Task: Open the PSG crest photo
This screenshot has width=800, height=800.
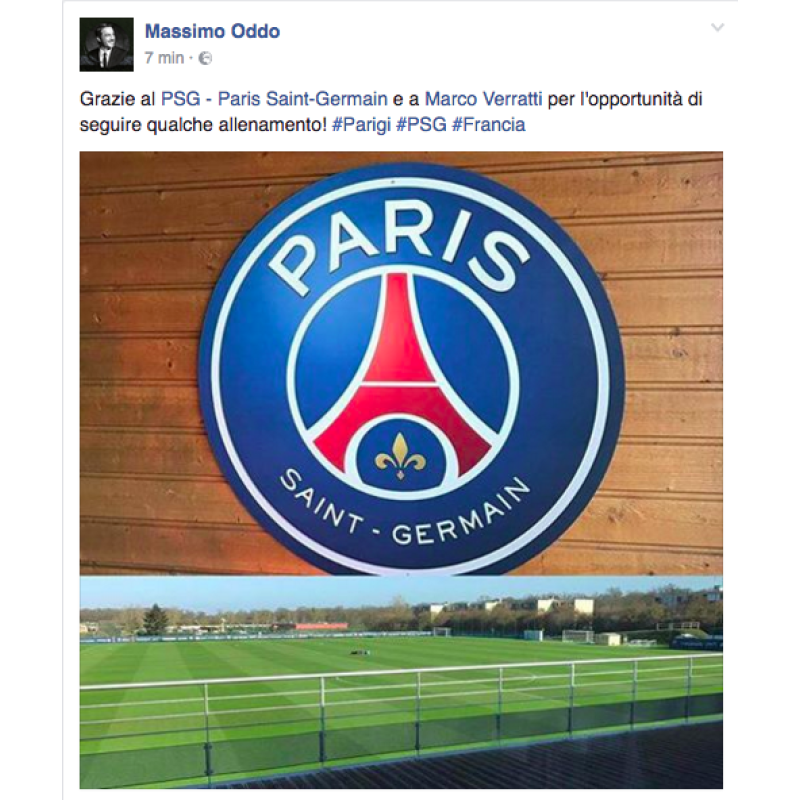Action: tap(401, 363)
